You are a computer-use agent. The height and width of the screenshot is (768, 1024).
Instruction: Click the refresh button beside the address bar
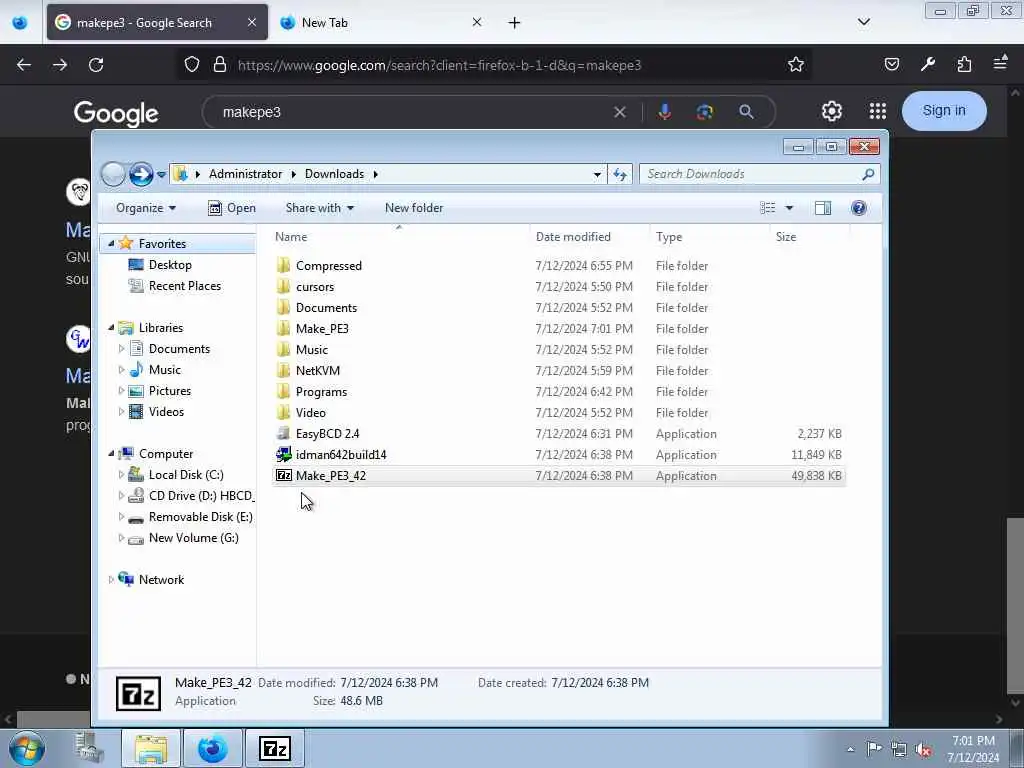[620, 174]
